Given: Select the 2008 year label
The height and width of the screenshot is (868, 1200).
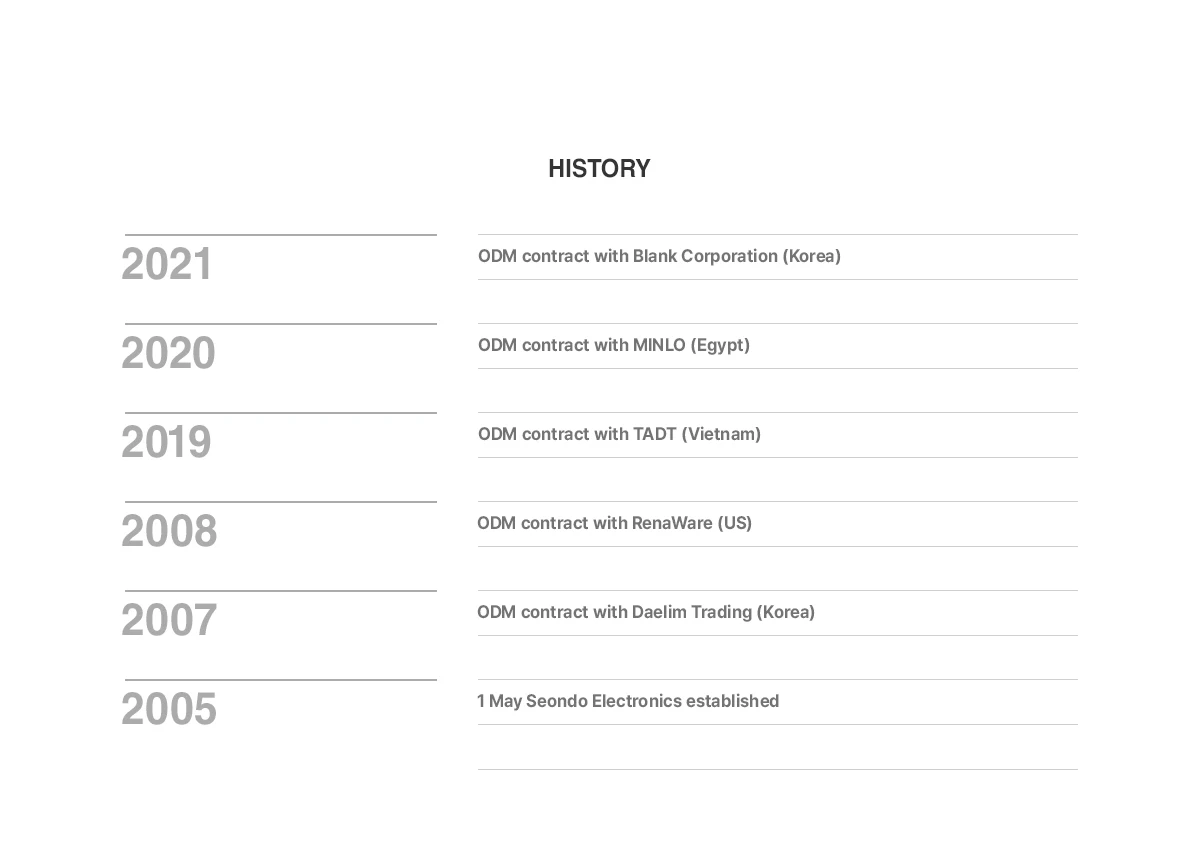Looking at the screenshot, I should (169, 532).
